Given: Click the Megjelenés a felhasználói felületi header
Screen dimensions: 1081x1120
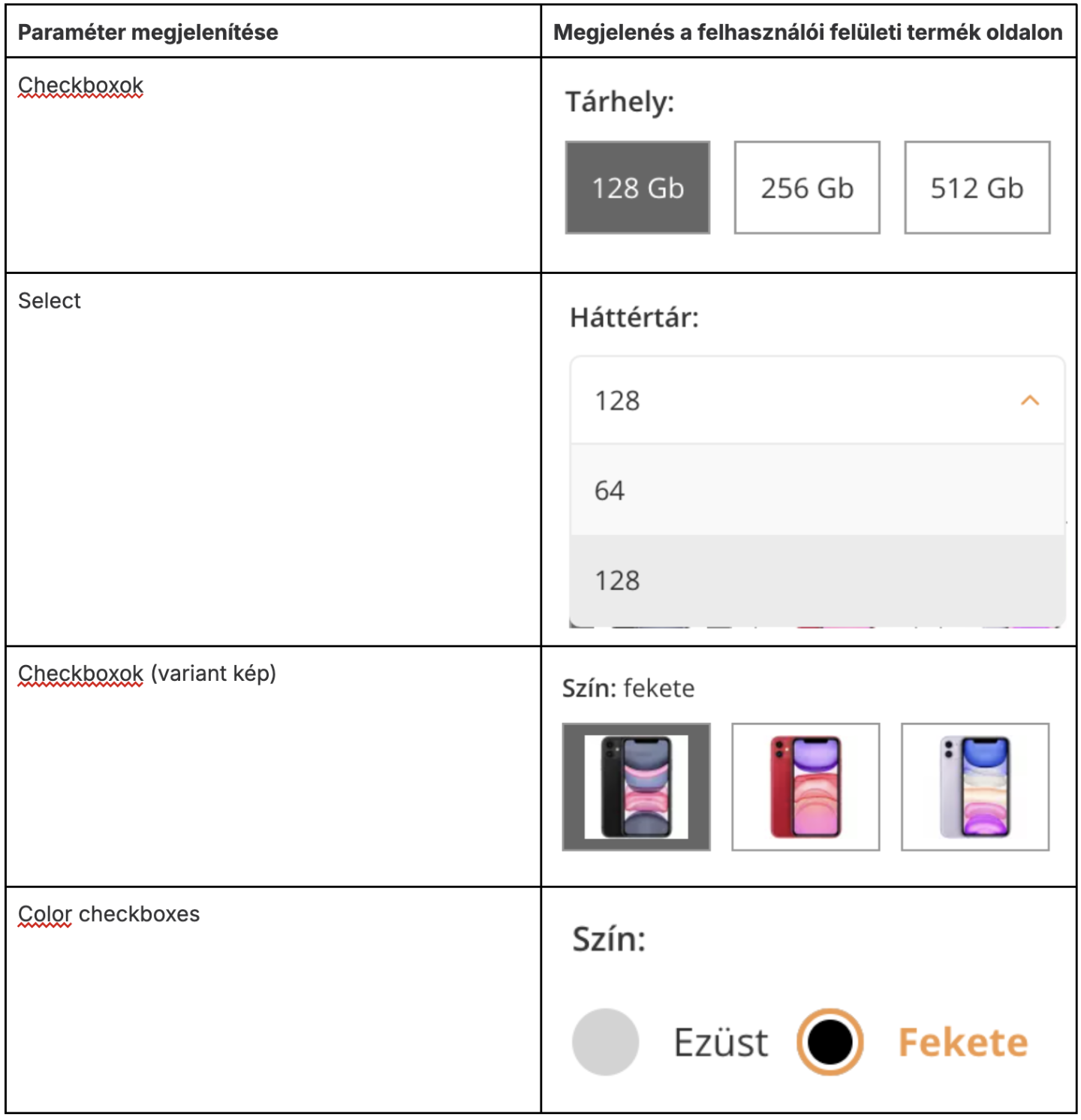Looking at the screenshot, I should click(x=808, y=32).
